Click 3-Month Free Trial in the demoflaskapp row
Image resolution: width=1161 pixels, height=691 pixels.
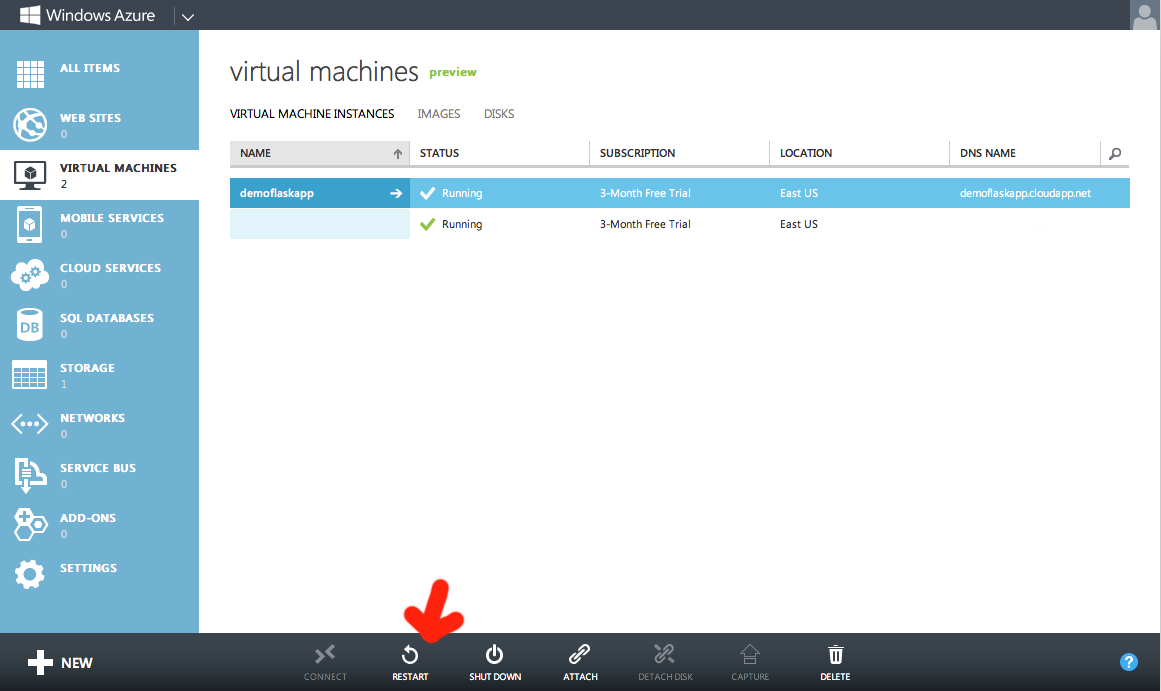click(645, 193)
